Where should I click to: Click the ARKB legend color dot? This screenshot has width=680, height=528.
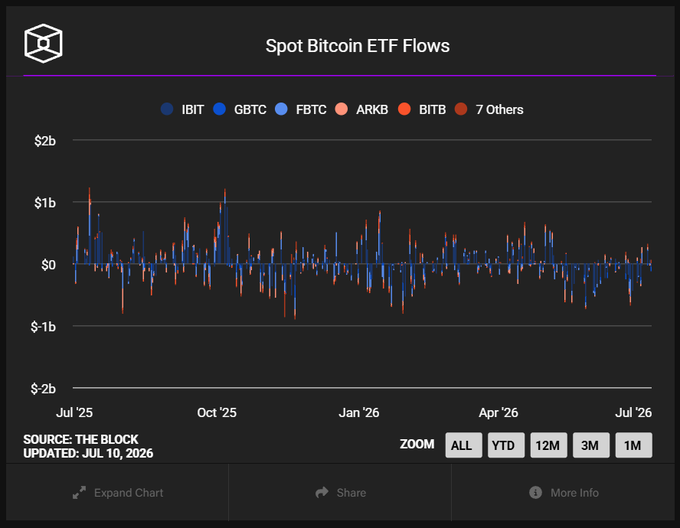pos(341,109)
